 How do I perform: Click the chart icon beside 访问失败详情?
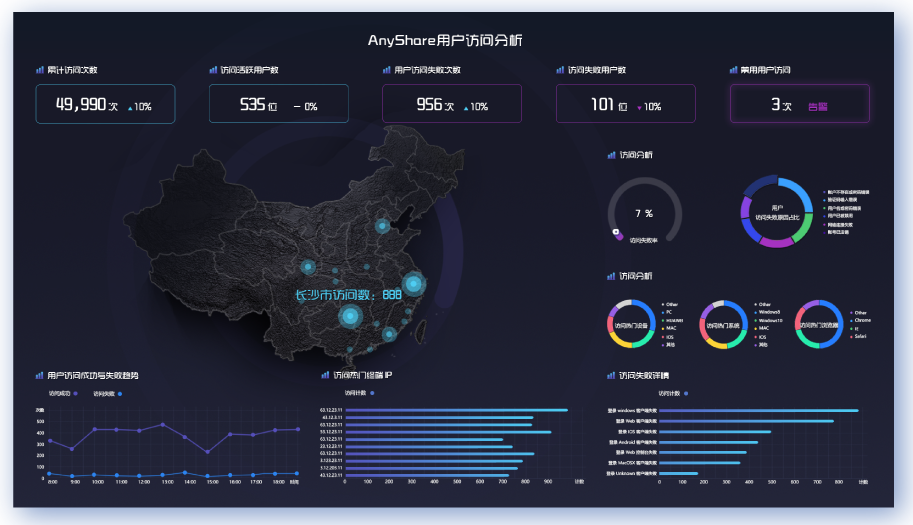(x=611, y=375)
